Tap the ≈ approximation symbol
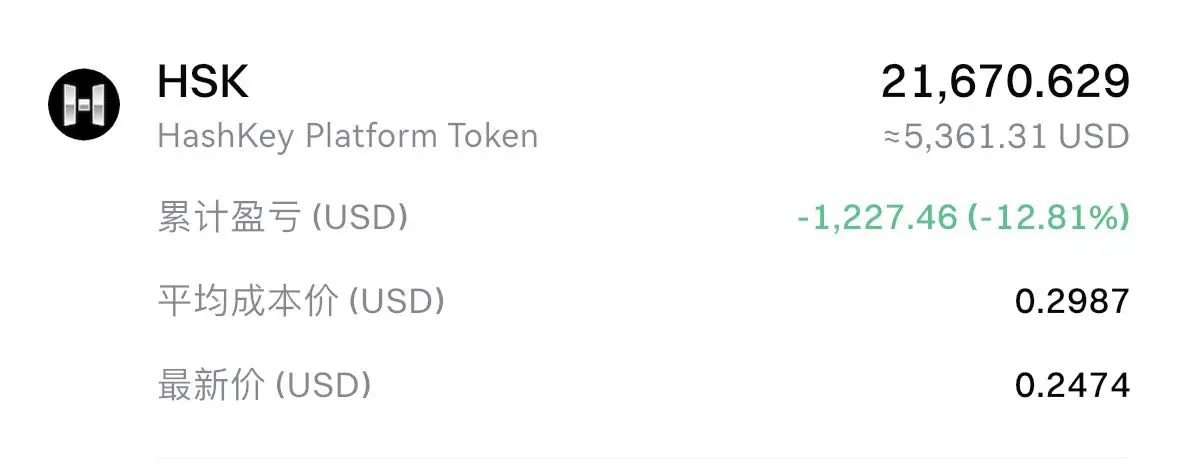Image resolution: width=1179 pixels, height=467 pixels. point(893,138)
